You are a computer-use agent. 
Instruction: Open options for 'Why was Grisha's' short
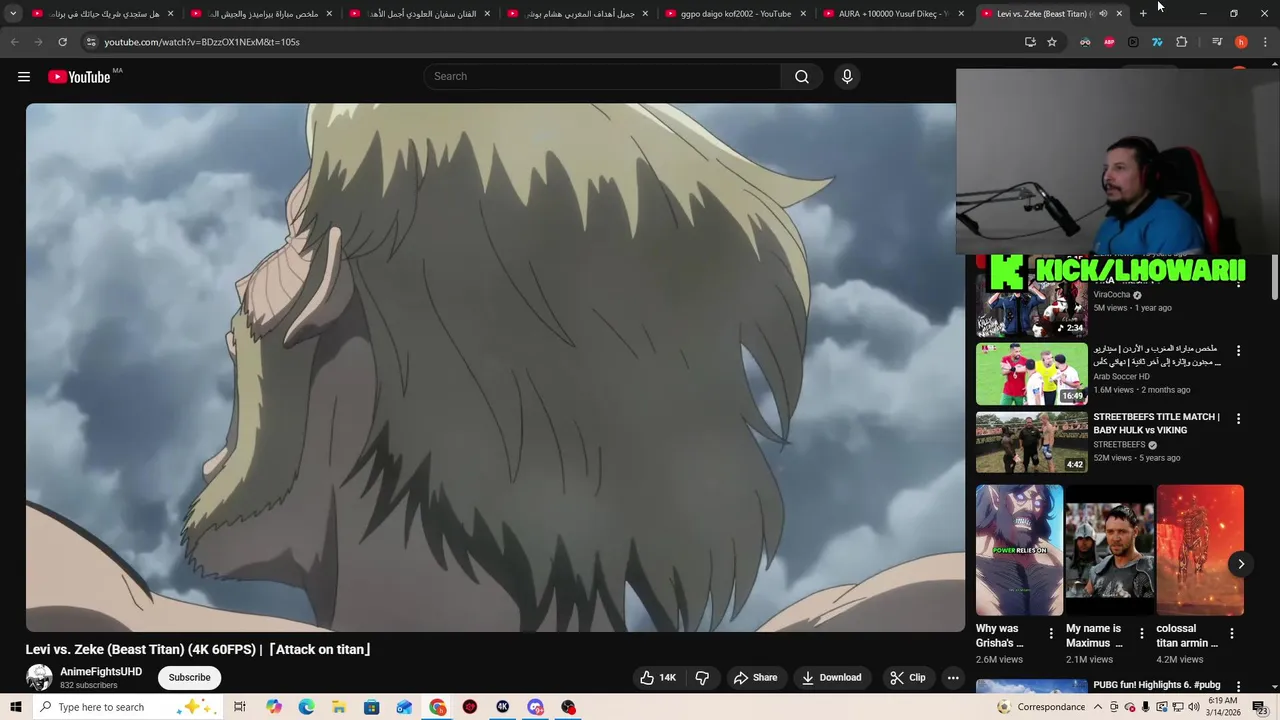(x=1051, y=634)
